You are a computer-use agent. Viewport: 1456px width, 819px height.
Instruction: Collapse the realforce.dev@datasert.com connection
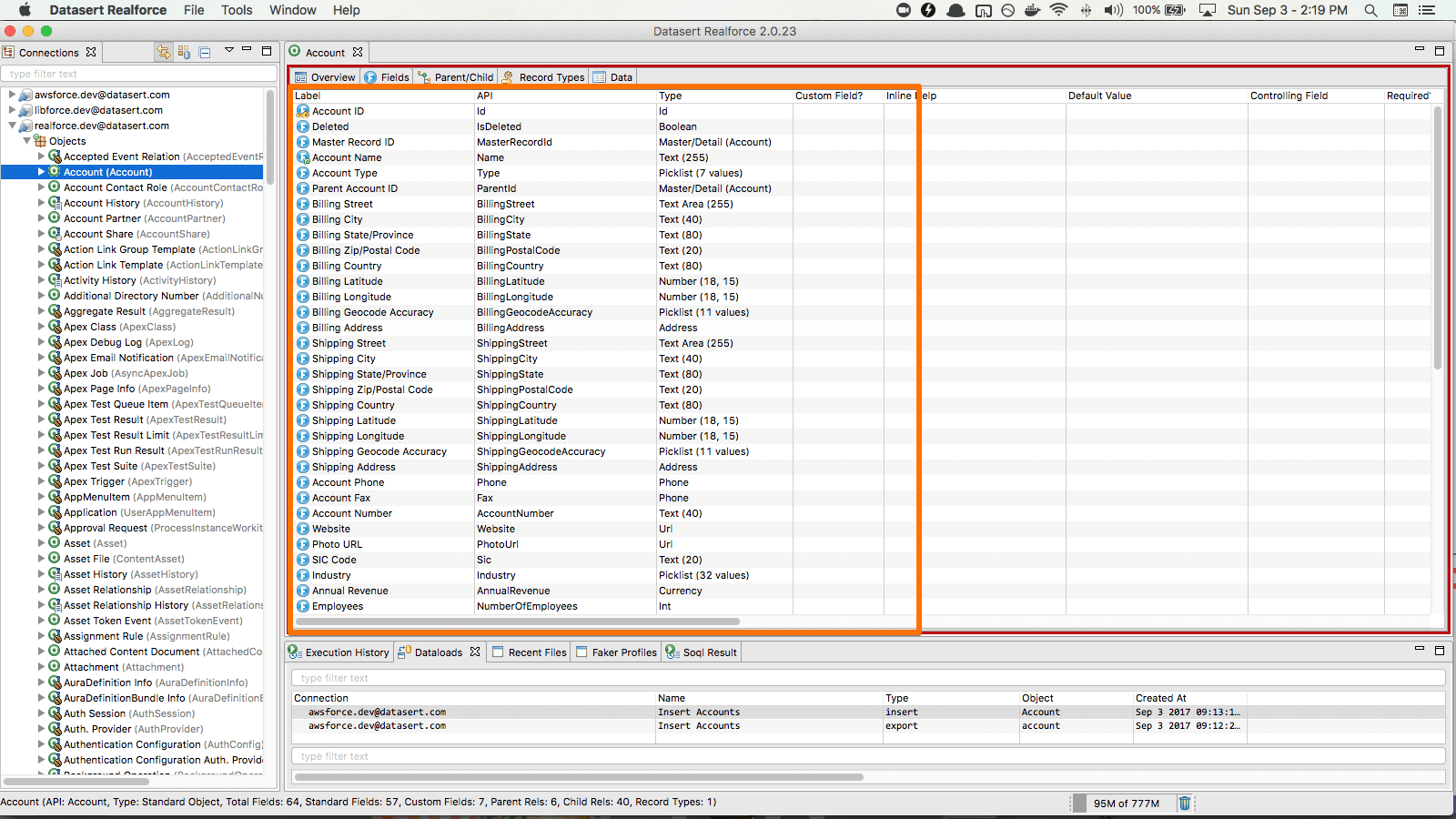click(12, 126)
